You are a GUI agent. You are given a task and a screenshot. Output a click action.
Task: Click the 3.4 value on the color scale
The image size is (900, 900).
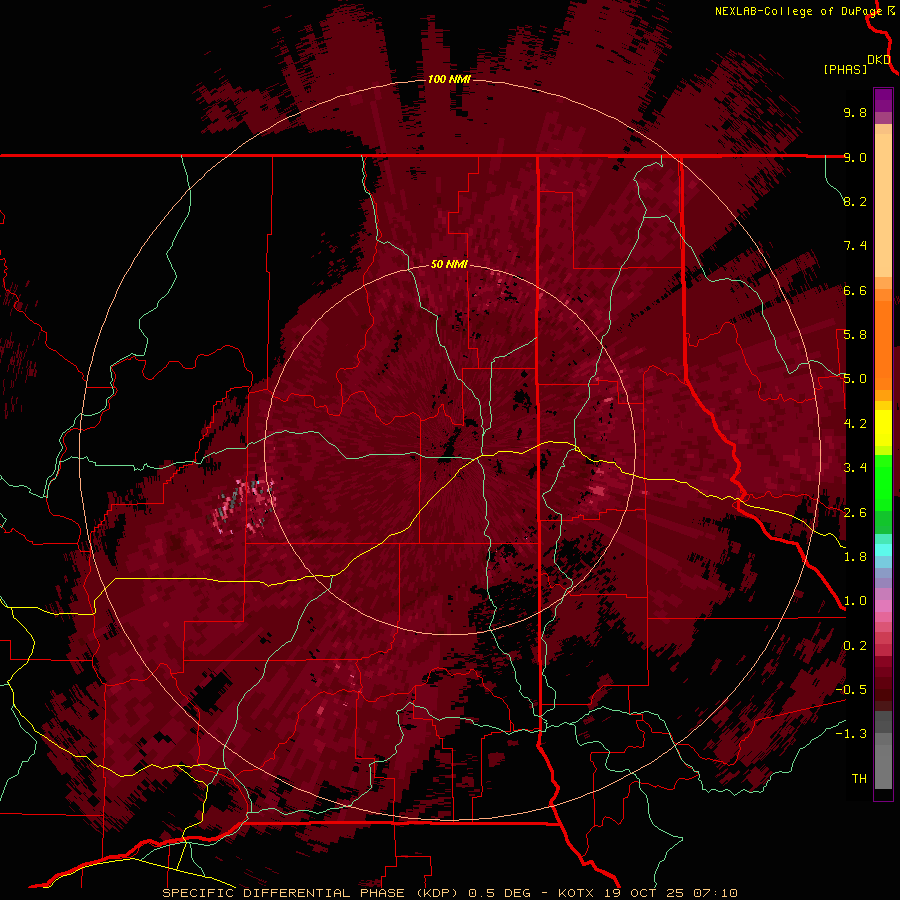855,468
